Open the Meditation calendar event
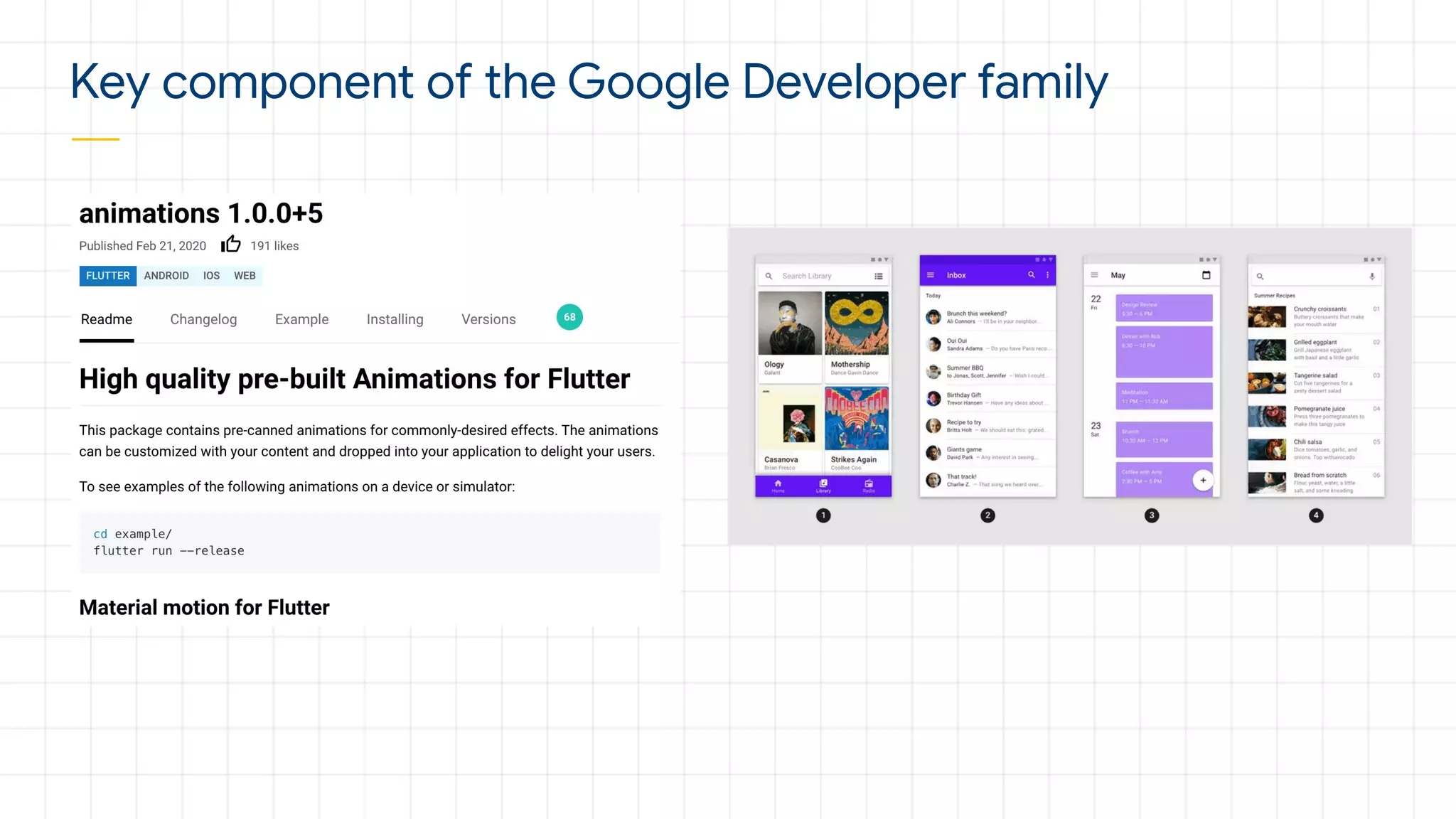 (1164, 396)
